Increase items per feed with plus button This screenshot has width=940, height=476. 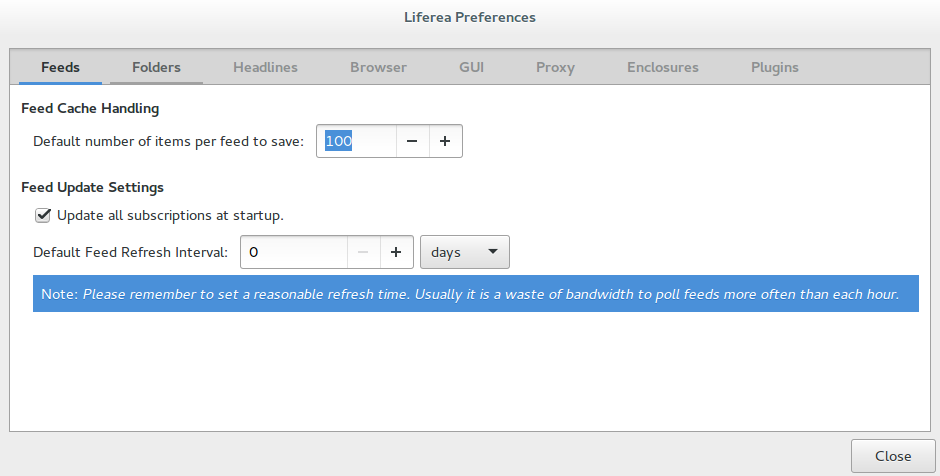click(x=445, y=141)
